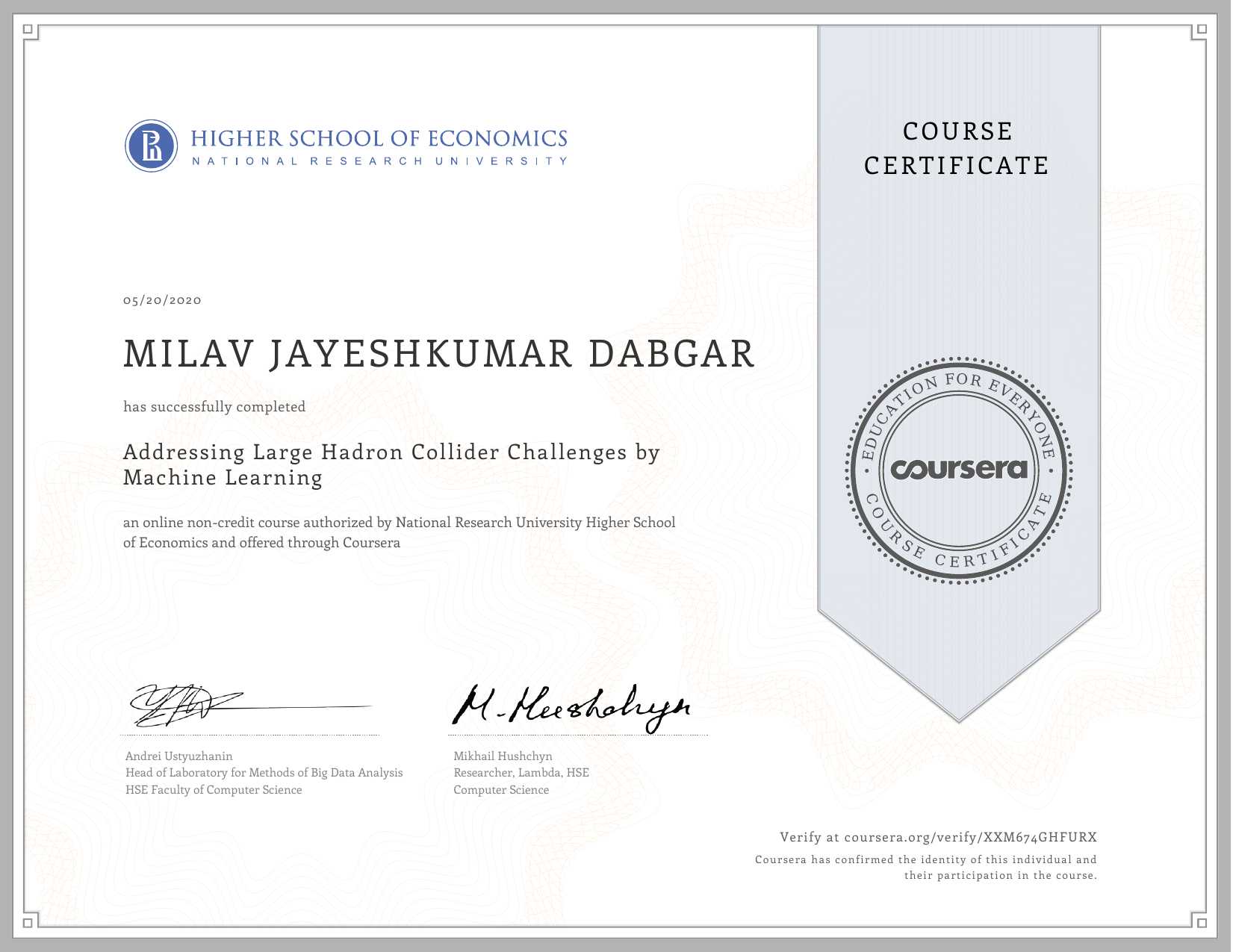The height and width of the screenshot is (952, 1233).
Task: Select the printed name Andrei Ustyuzhanin
Action: click(x=179, y=756)
